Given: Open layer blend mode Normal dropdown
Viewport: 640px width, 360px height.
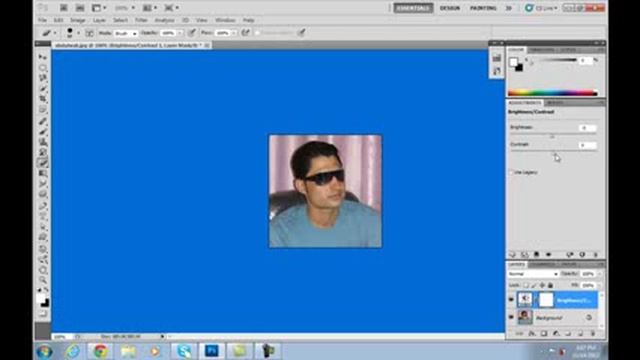Looking at the screenshot, I should click(x=533, y=274).
